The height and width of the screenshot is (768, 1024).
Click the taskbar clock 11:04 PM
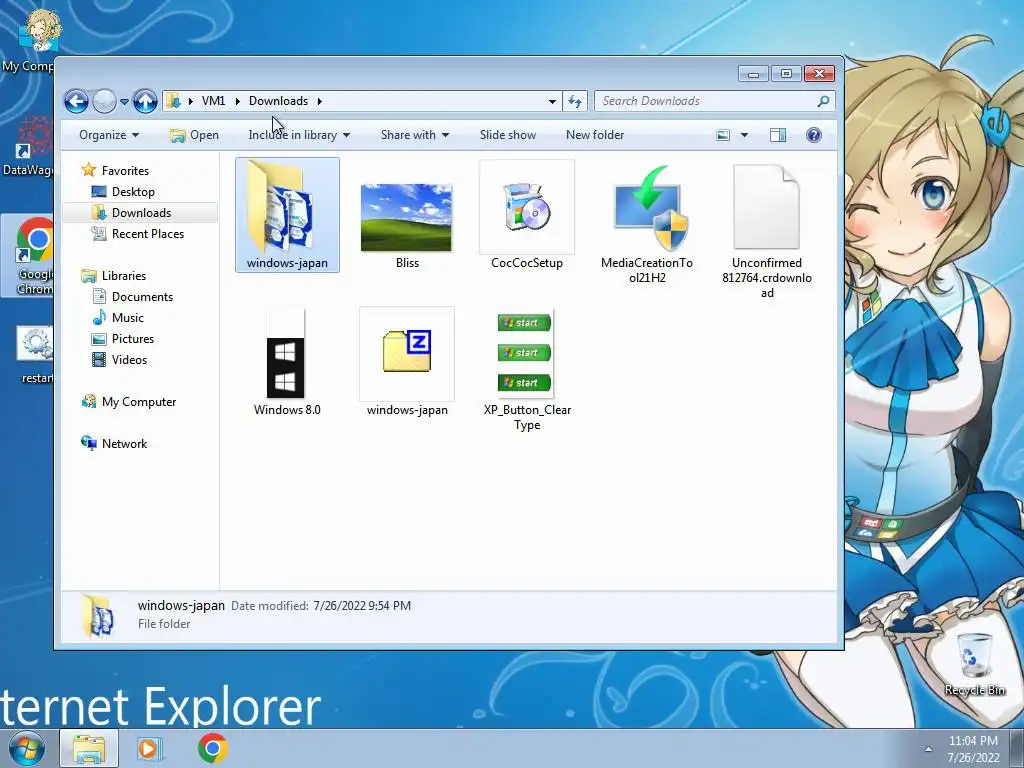[x=972, y=741]
